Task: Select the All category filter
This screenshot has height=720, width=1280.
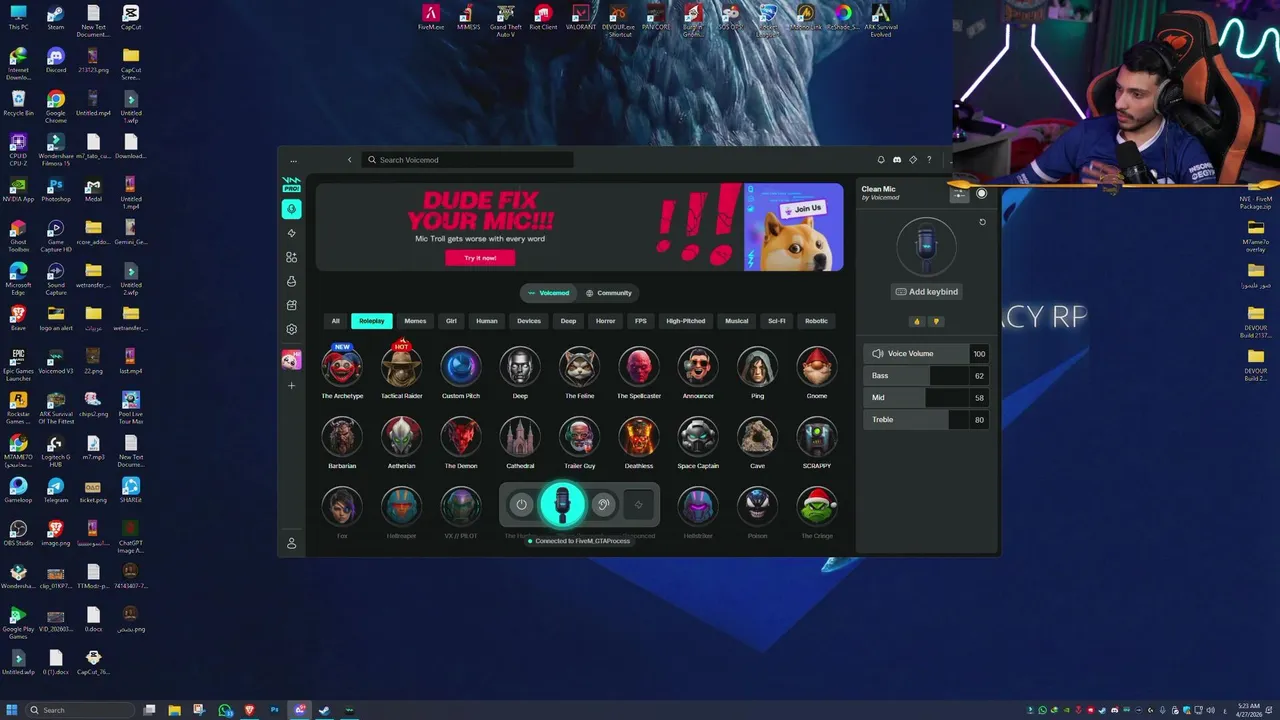Action: click(335, 321)
